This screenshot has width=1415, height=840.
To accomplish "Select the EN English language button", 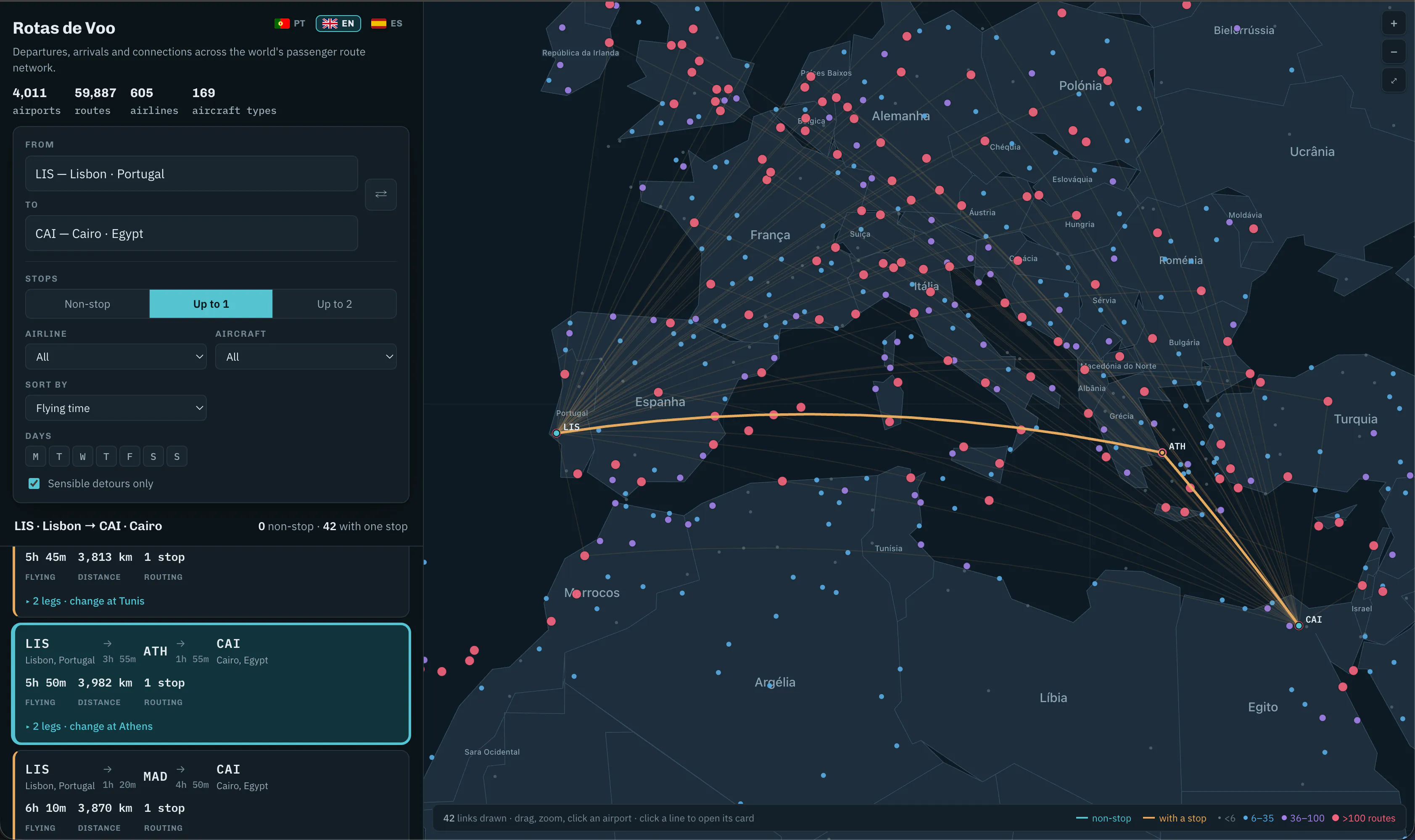I will (x=338, y=23).
